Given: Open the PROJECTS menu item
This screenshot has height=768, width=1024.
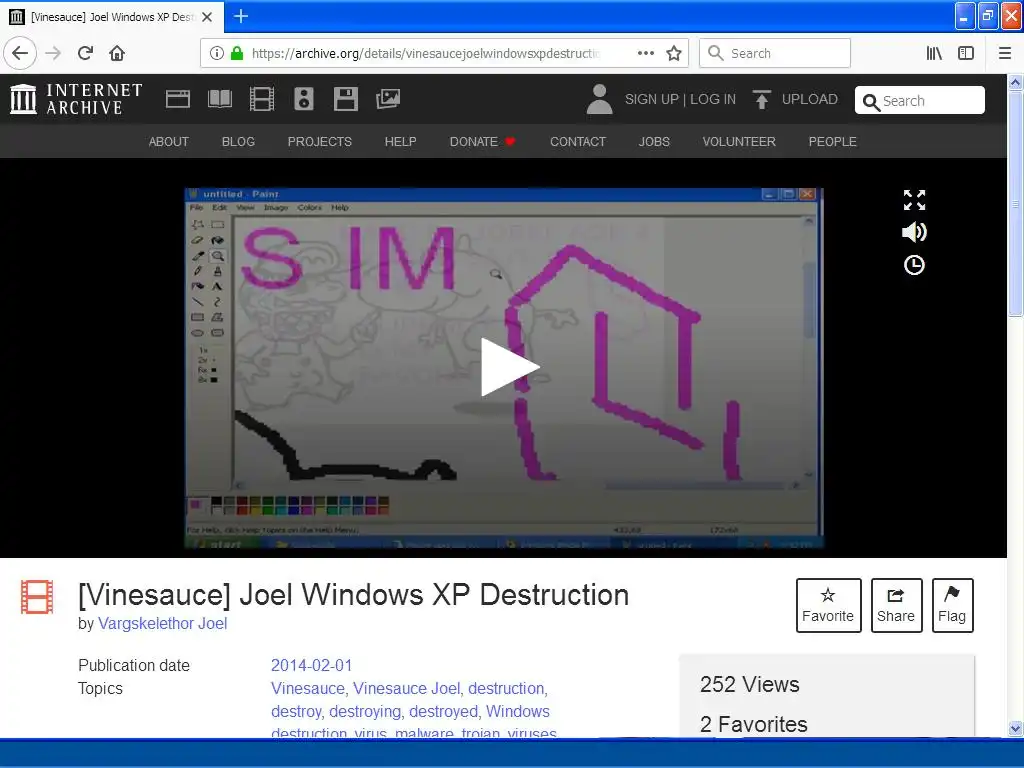Looking at the screenshot, I should pyautogui.click(x=319, y=142).
